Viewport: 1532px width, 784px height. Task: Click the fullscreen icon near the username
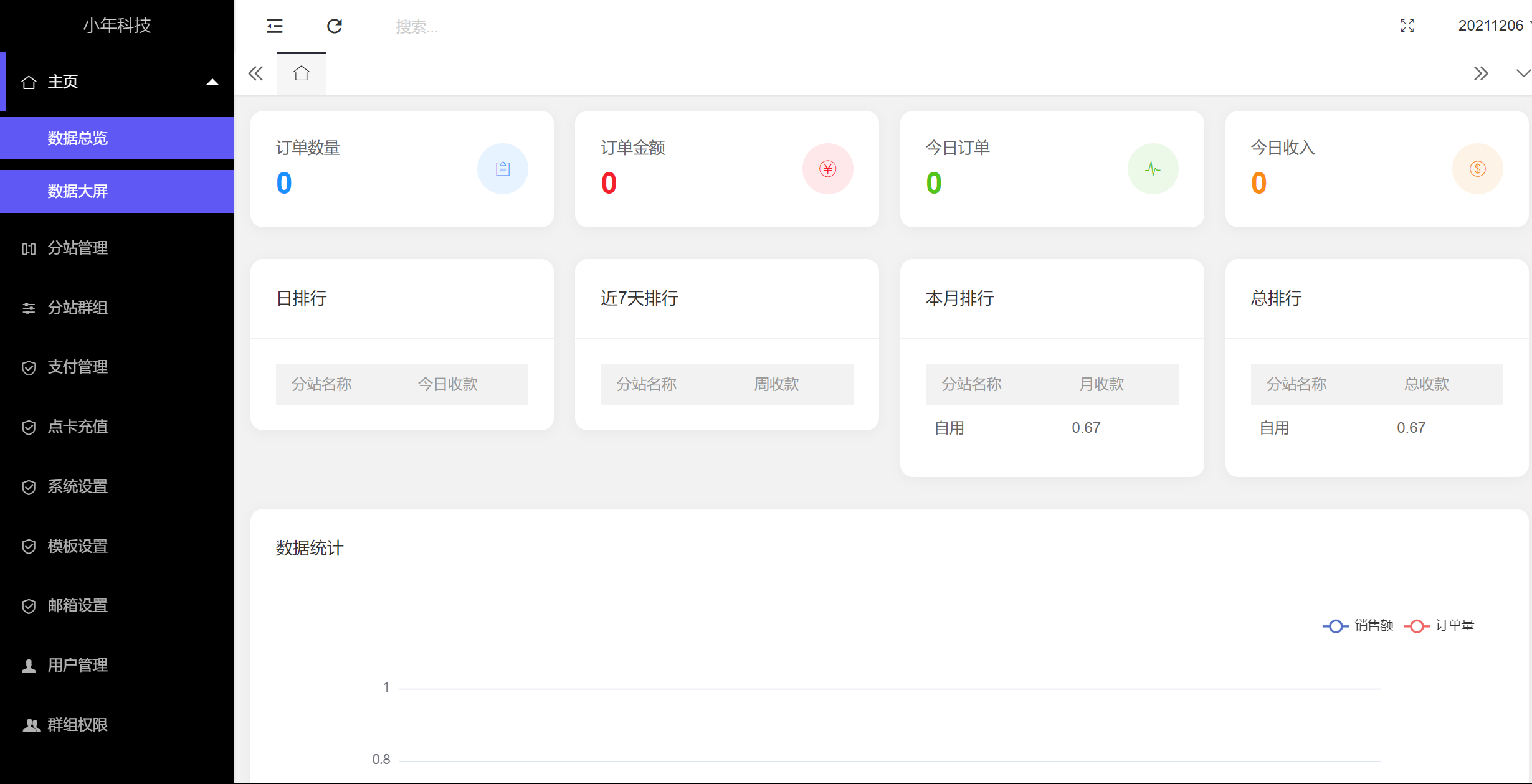click(1408, 26)
